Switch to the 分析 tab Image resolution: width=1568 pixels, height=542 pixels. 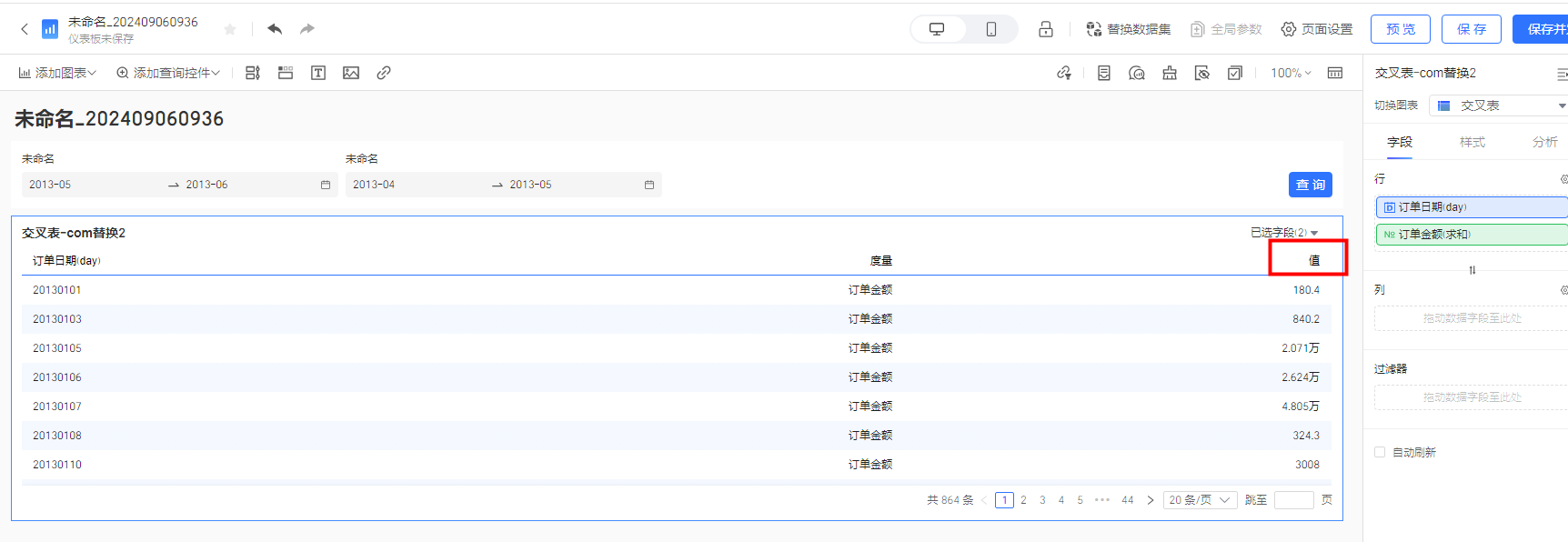click(x=1544, y=142)
